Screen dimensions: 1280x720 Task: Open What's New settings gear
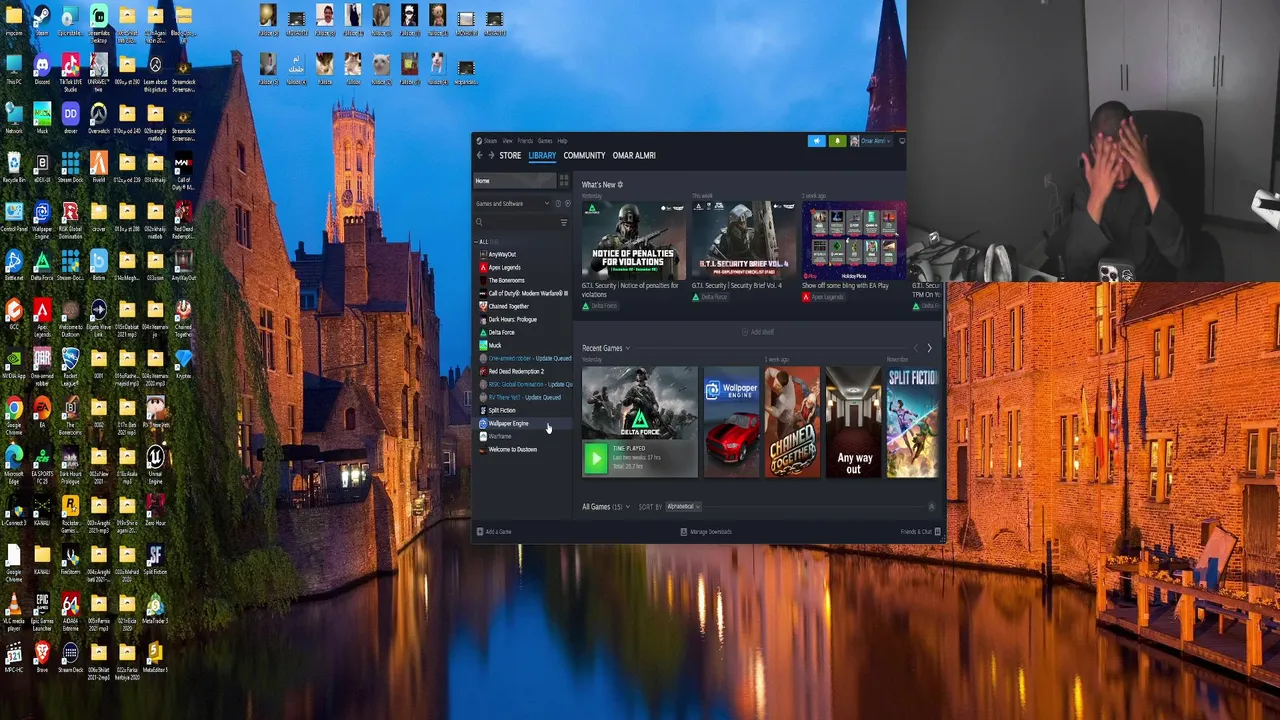(620, 185)
